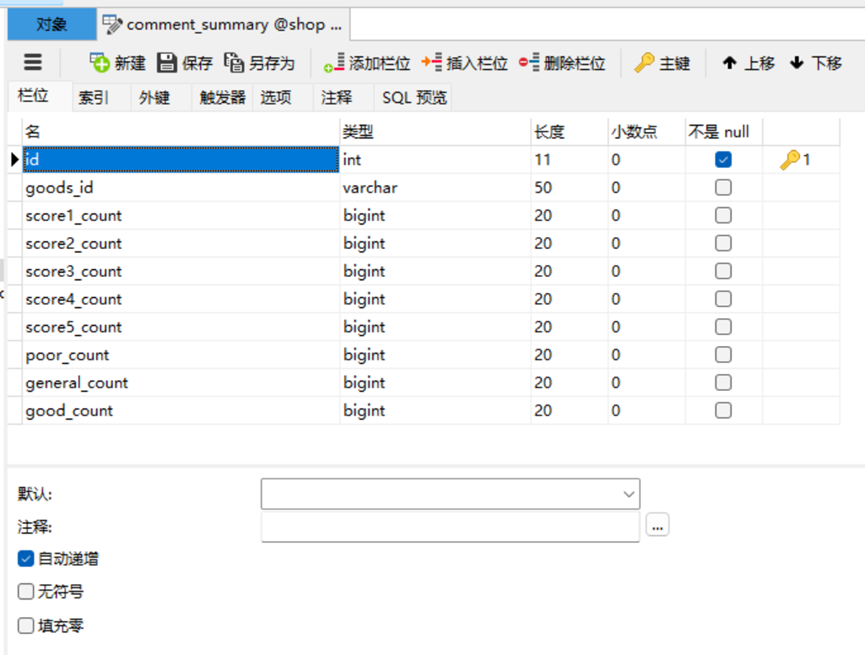
Task: Check not-null for score2_count
Action: [x=723, y=243]
